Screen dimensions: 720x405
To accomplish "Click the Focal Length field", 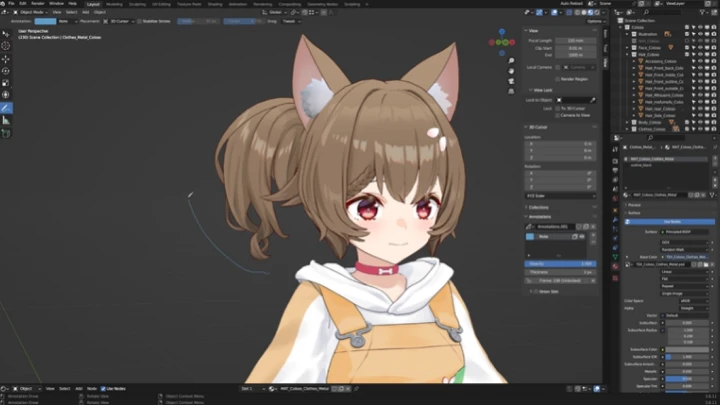I will point(575,41).
